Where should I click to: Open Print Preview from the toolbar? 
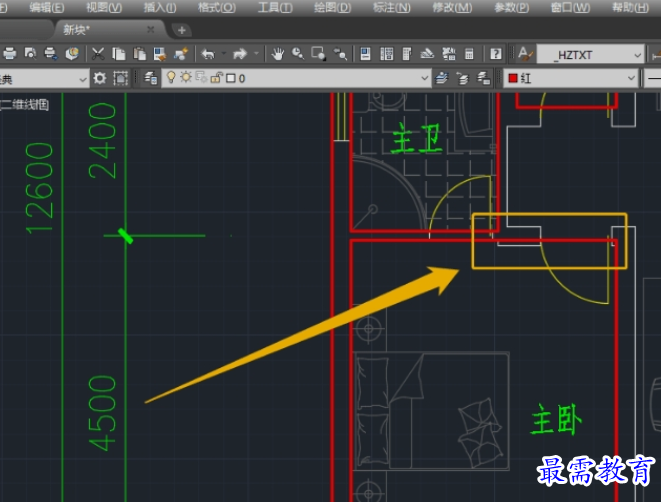(x=30, y=54)
